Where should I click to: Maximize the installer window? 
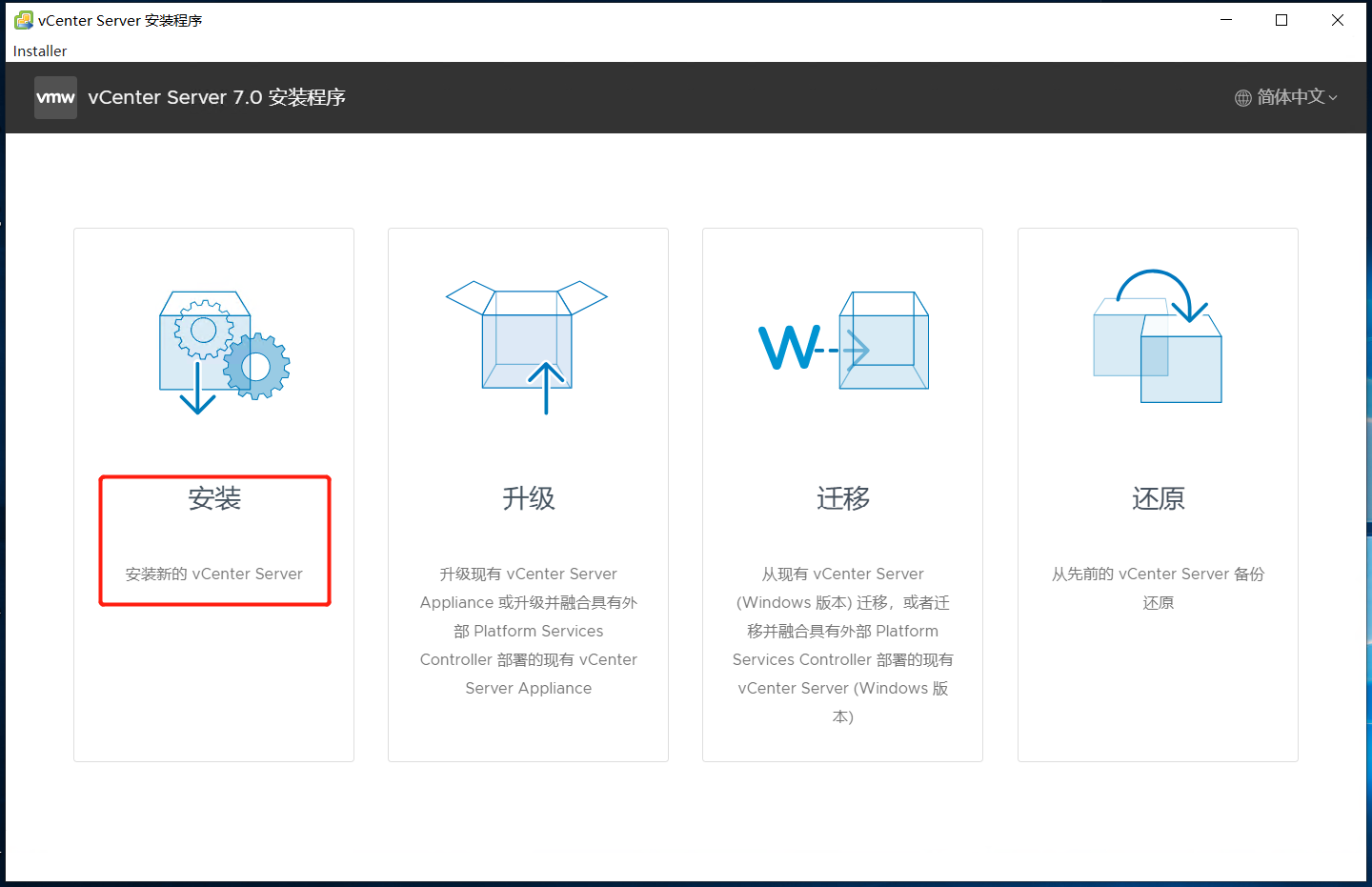[1281, 20]
